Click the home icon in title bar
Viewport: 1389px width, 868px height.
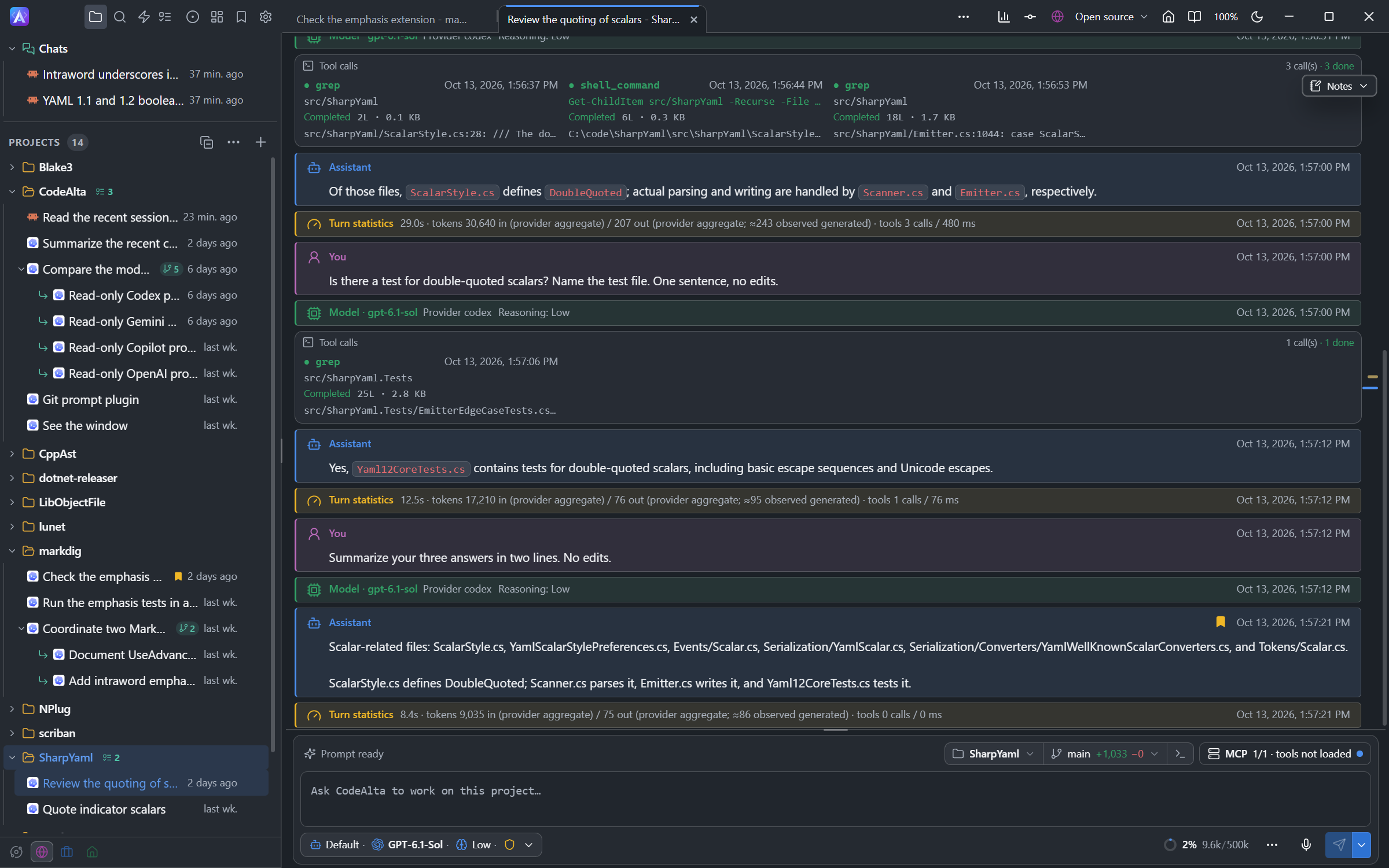pyautogui.click(x=1168, y=17)
